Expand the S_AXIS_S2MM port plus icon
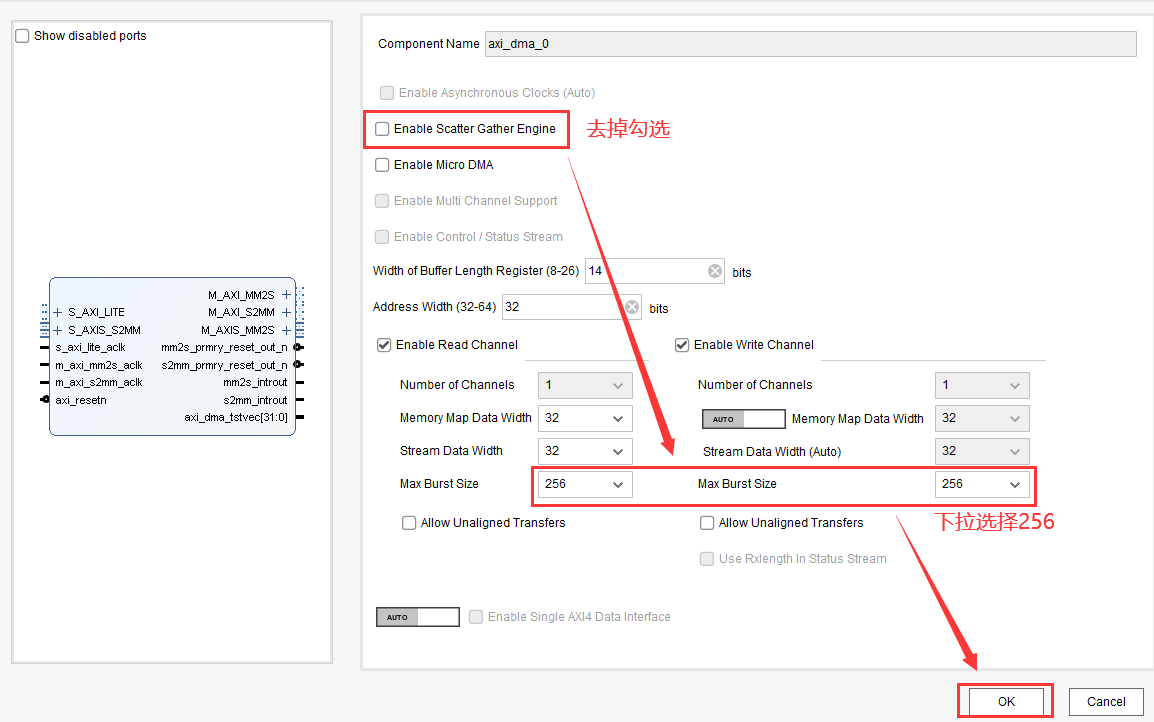The width and height of the screenshot is (1154, 722). pos(58,330)
